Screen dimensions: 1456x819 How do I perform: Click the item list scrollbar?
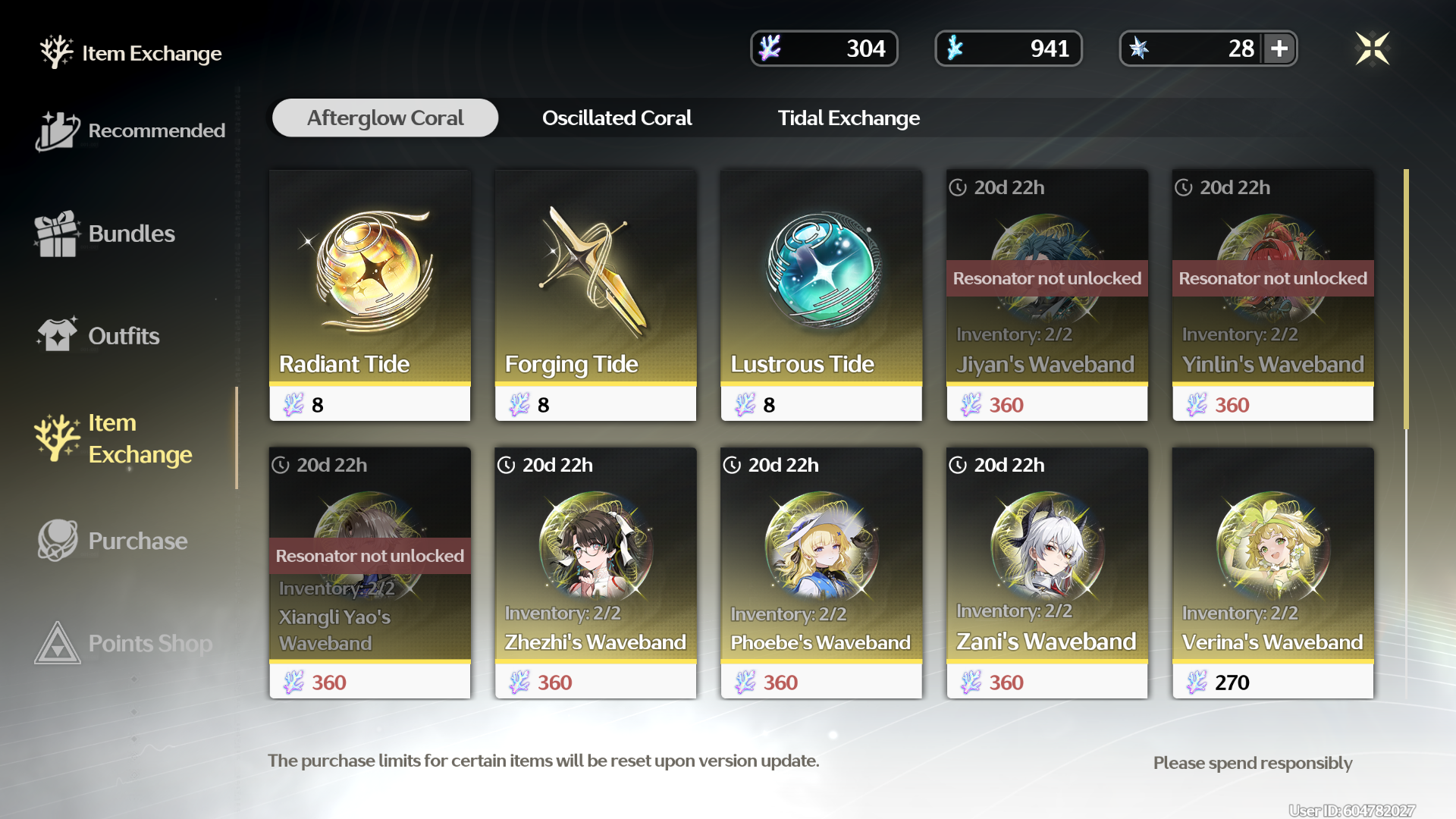1406,300
